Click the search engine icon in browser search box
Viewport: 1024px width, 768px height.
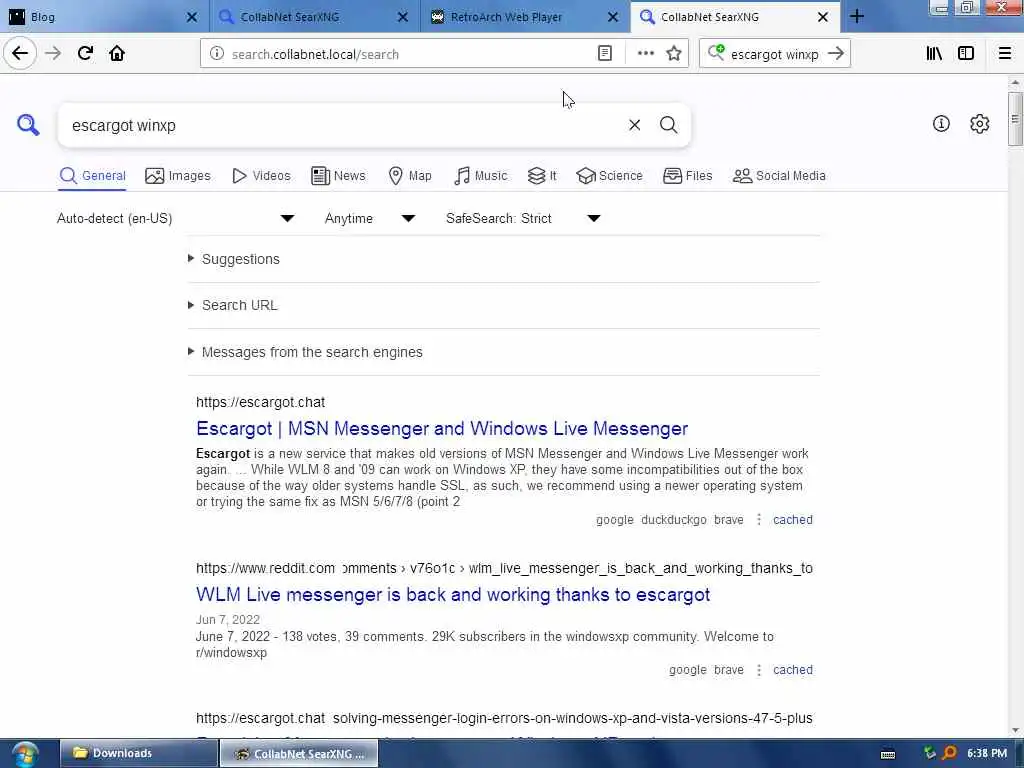716,52
